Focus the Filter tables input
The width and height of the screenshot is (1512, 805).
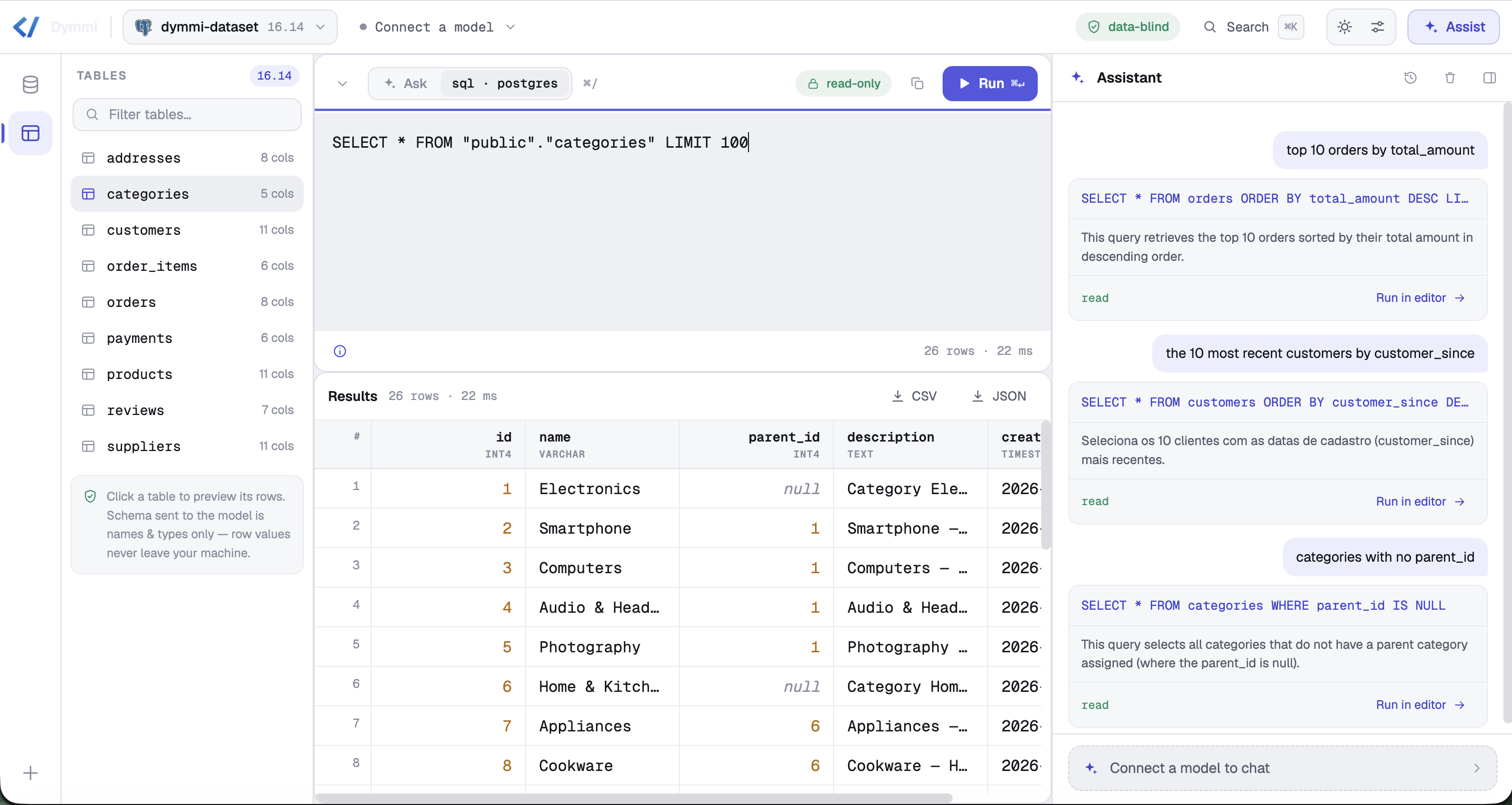187,115
